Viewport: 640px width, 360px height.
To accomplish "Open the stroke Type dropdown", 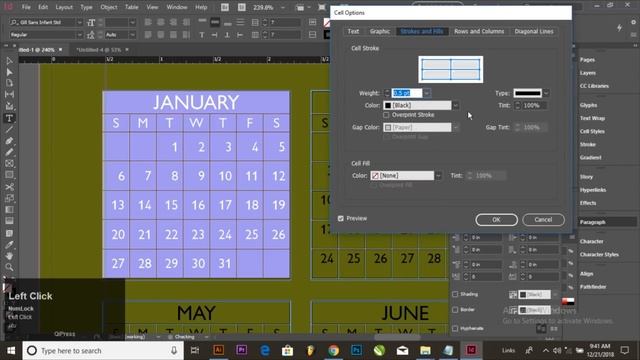I will pos(546,93).
